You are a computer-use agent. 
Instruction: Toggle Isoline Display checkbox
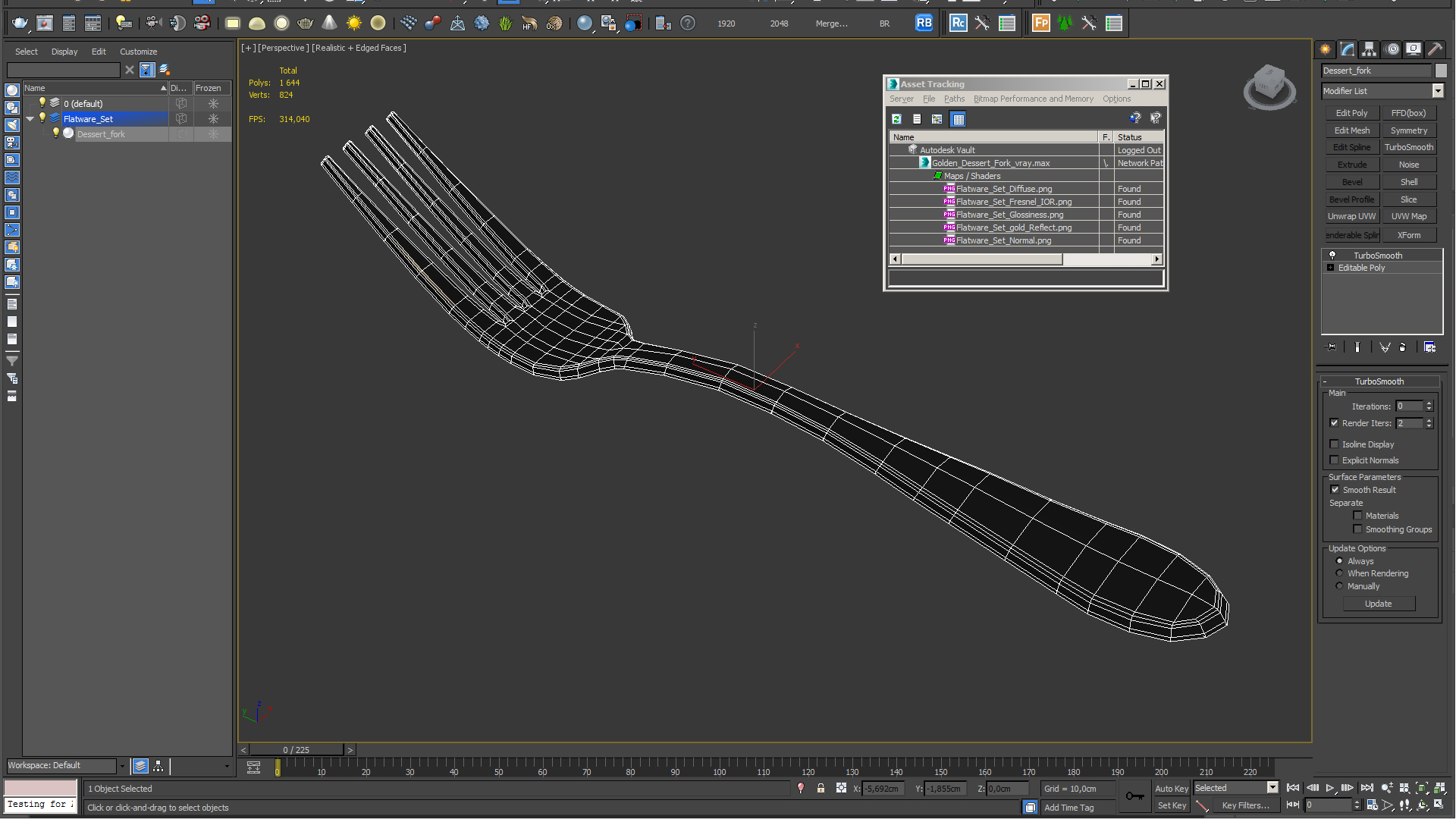pos(1335,443)
